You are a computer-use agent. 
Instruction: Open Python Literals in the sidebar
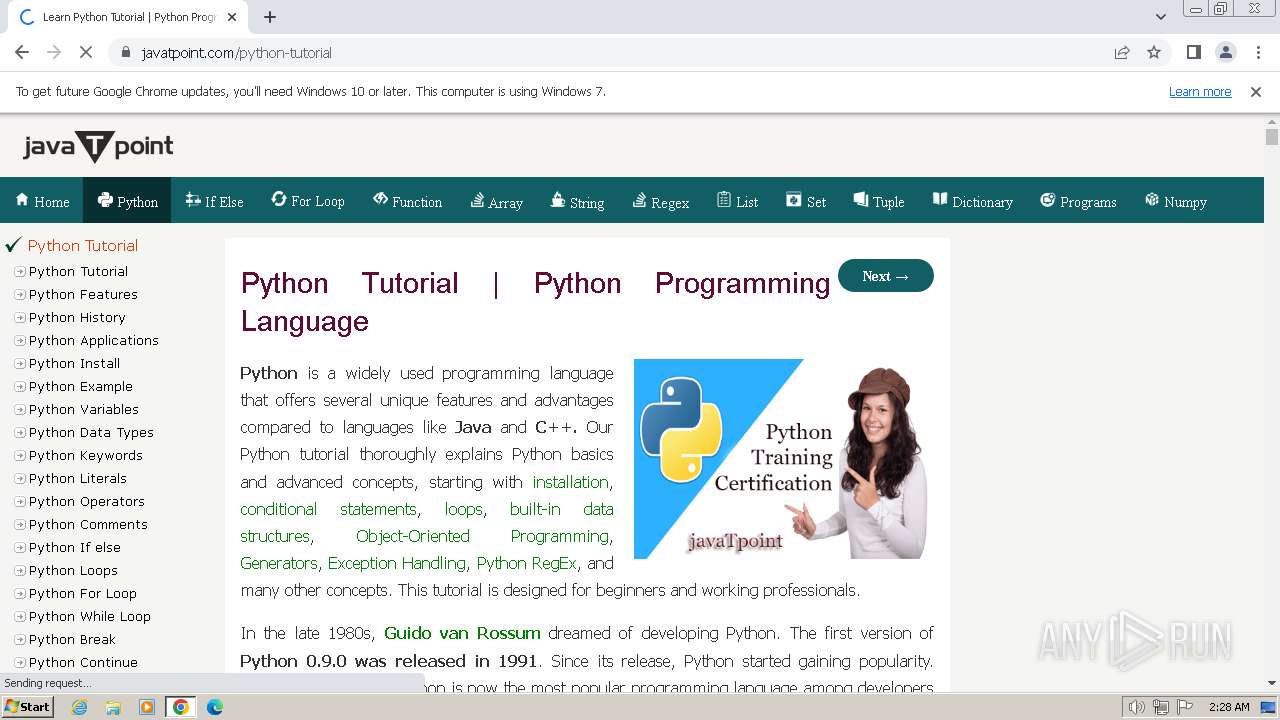[78, 479]
